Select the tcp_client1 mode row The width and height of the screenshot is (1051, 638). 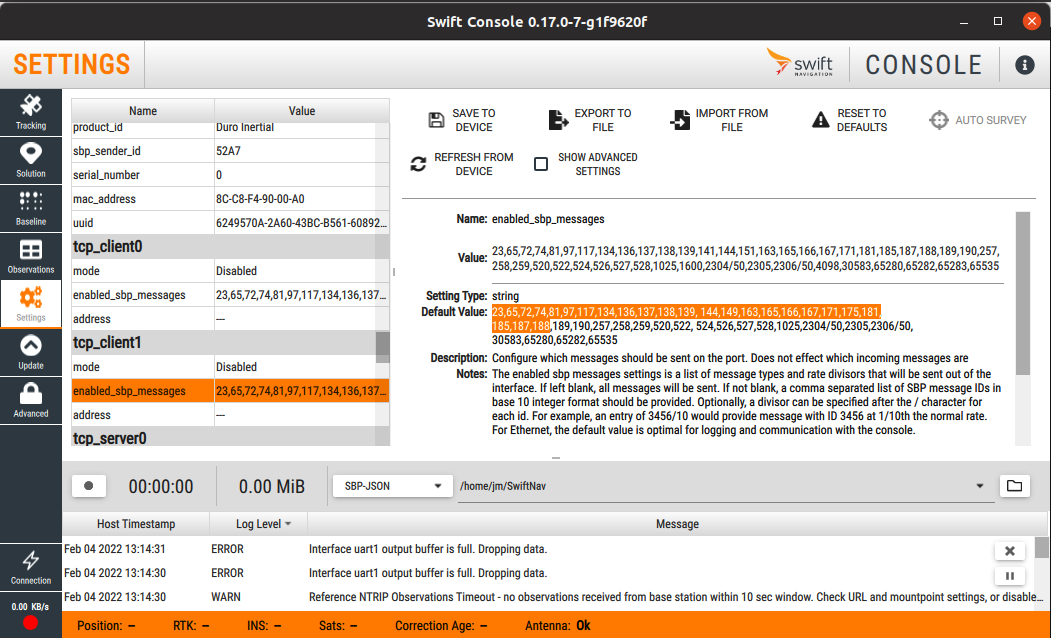230,367
